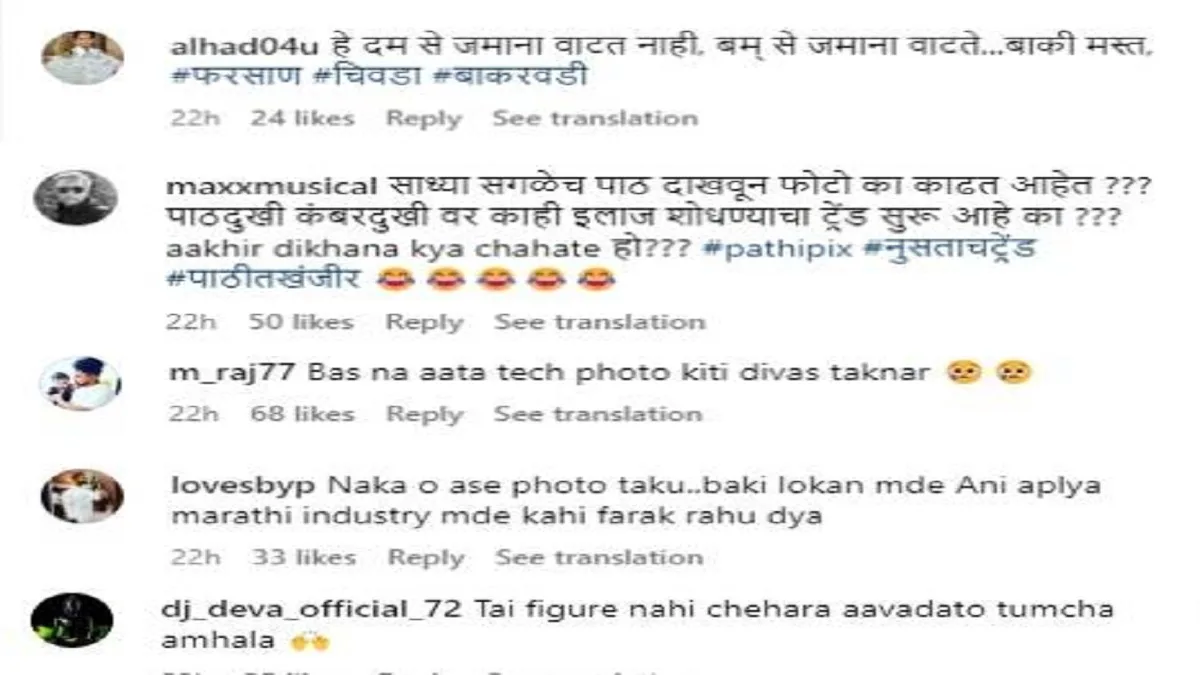Image resolution: width=1200 pixels, height=675 pixels.
Task: Open alhad04u's profile picture
Action: pyautogui.click(x=83, y=57)
